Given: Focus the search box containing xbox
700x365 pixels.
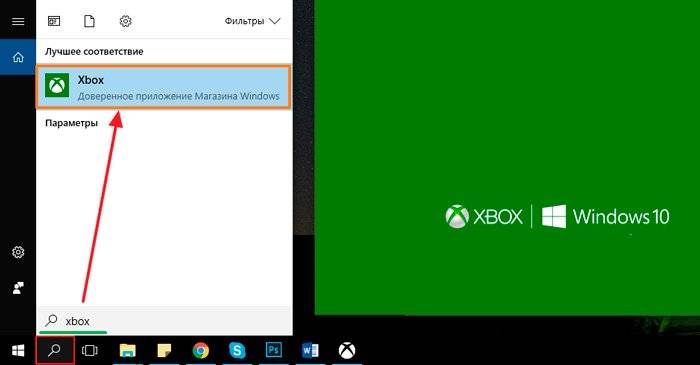Looking at the screenshot, I should pos(164,321).
